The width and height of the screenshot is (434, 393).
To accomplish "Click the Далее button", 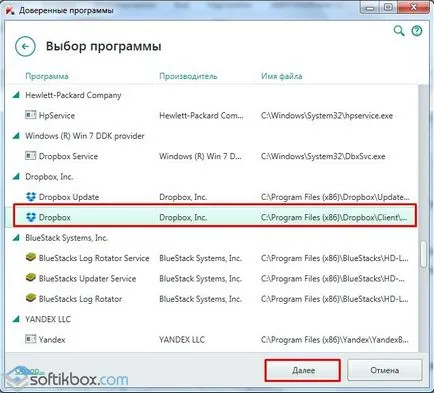I will point(303,370).
